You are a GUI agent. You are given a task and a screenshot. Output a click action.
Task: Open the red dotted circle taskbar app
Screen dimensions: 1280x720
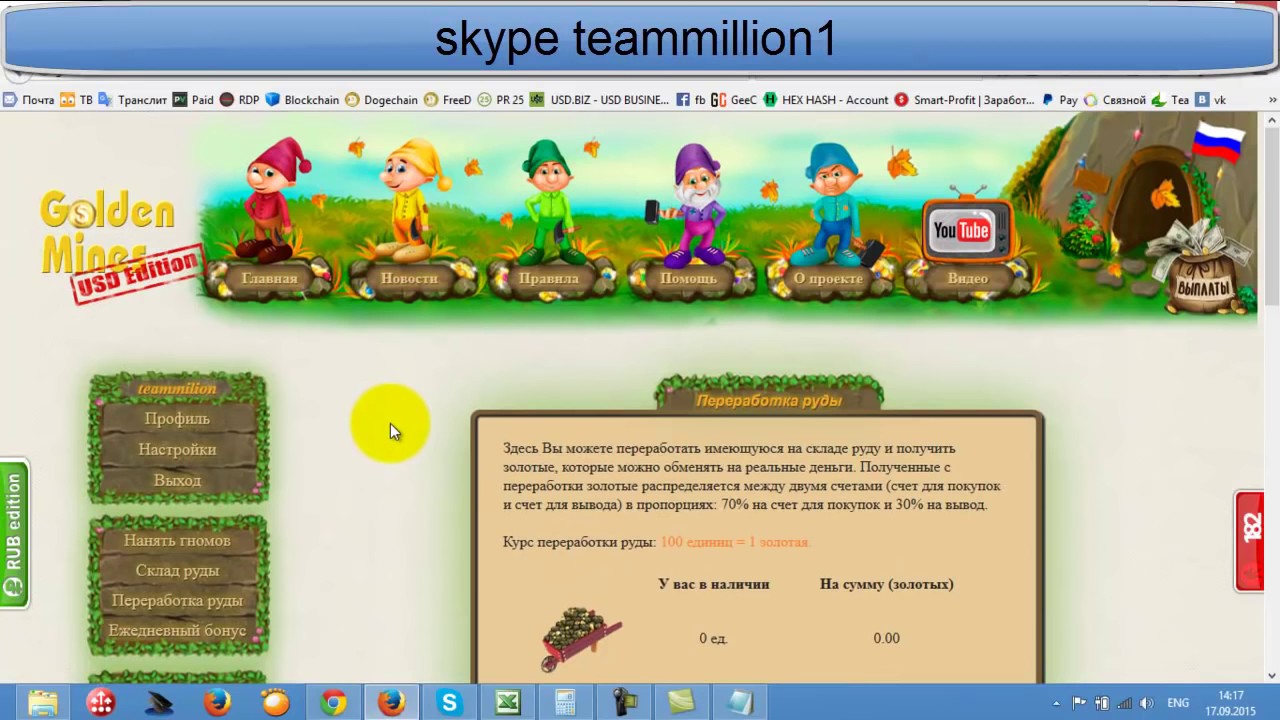click(x=100, y=703)
